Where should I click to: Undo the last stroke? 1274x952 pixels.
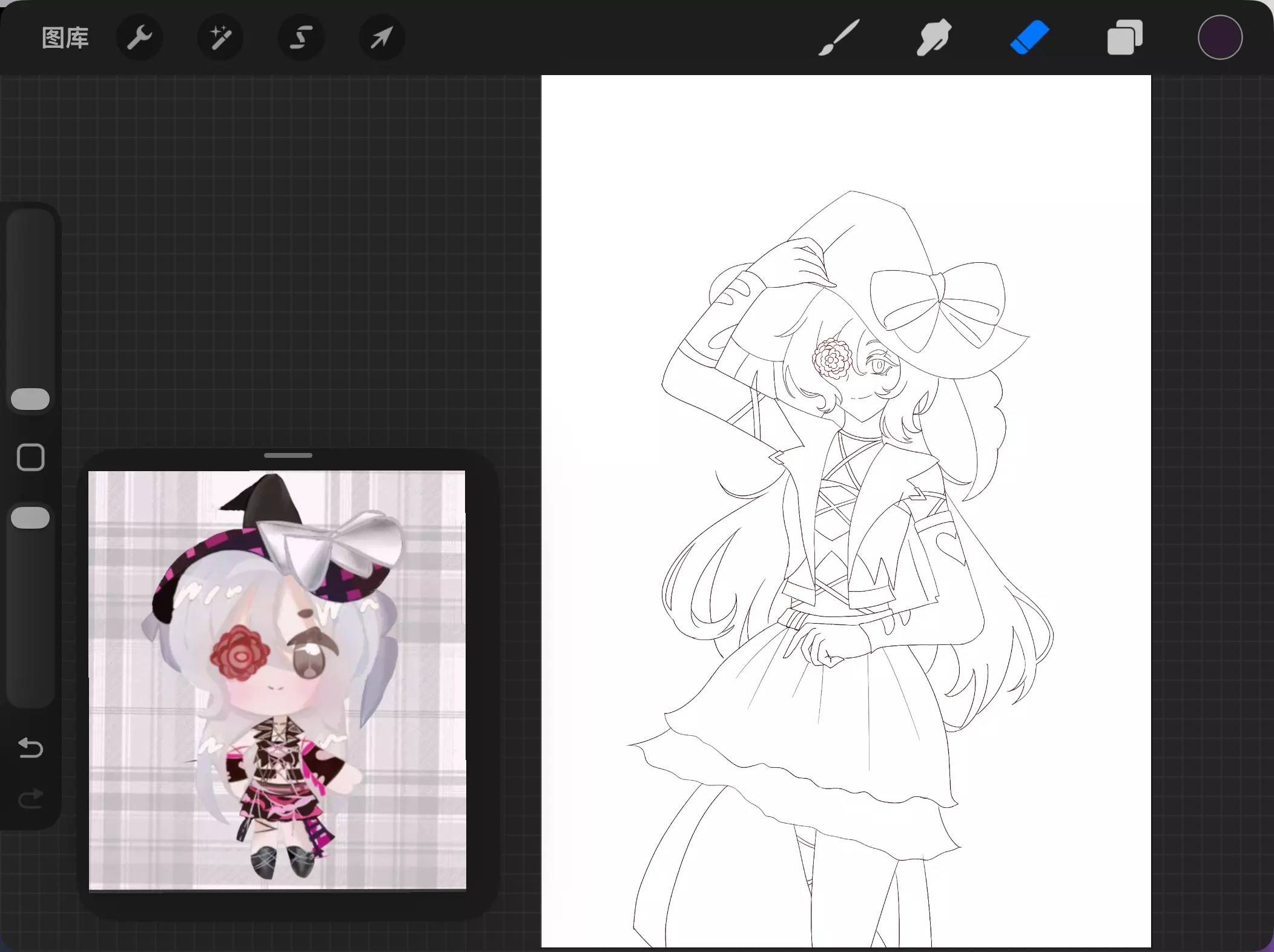pyautogui.click(x=30, y=748)
